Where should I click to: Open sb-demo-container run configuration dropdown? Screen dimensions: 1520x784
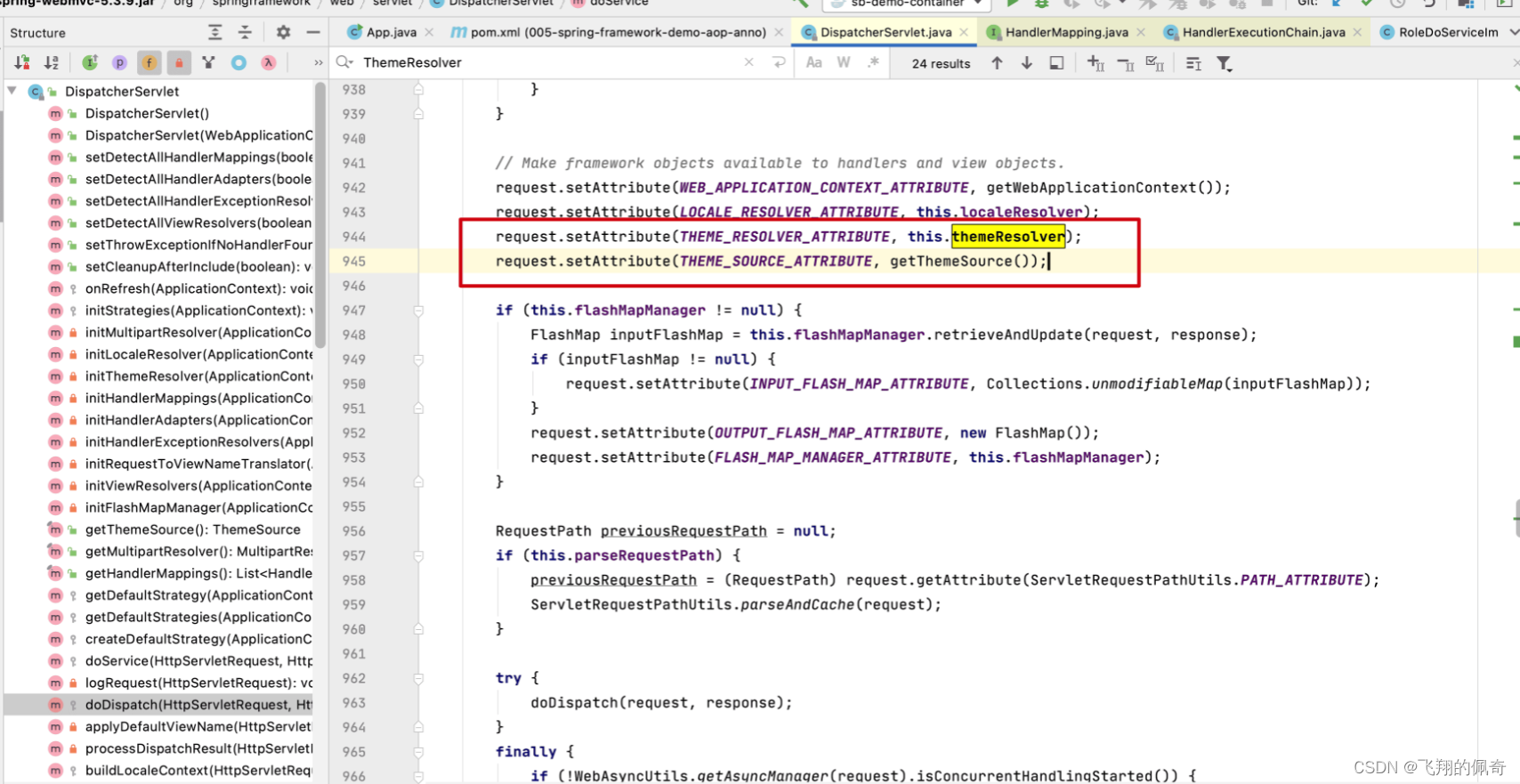click(908, 4)
